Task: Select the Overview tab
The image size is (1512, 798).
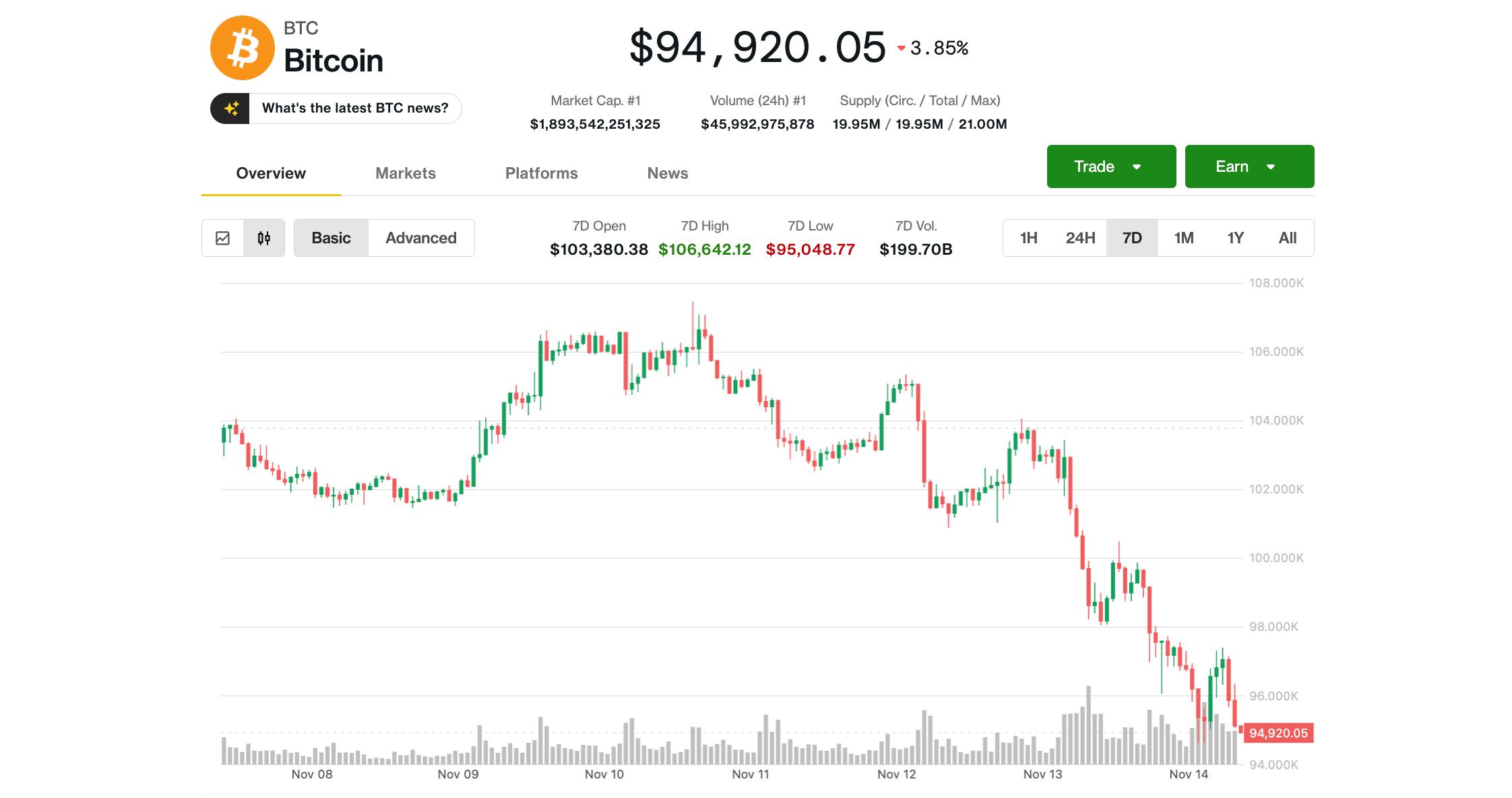Action: pyautogui.click(x=270, y=173)
